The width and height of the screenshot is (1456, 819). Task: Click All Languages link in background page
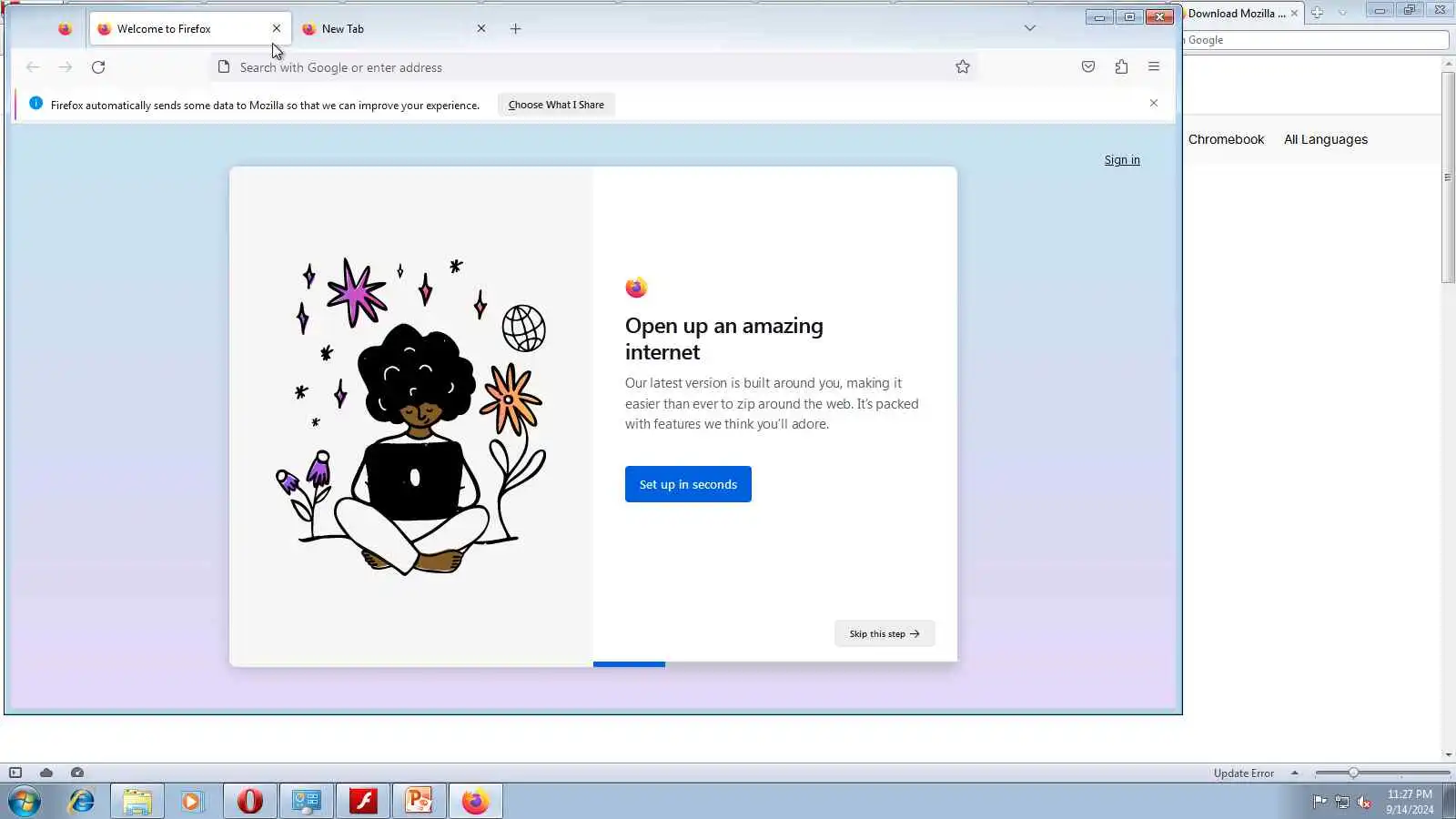click(x=1326, y=139)
